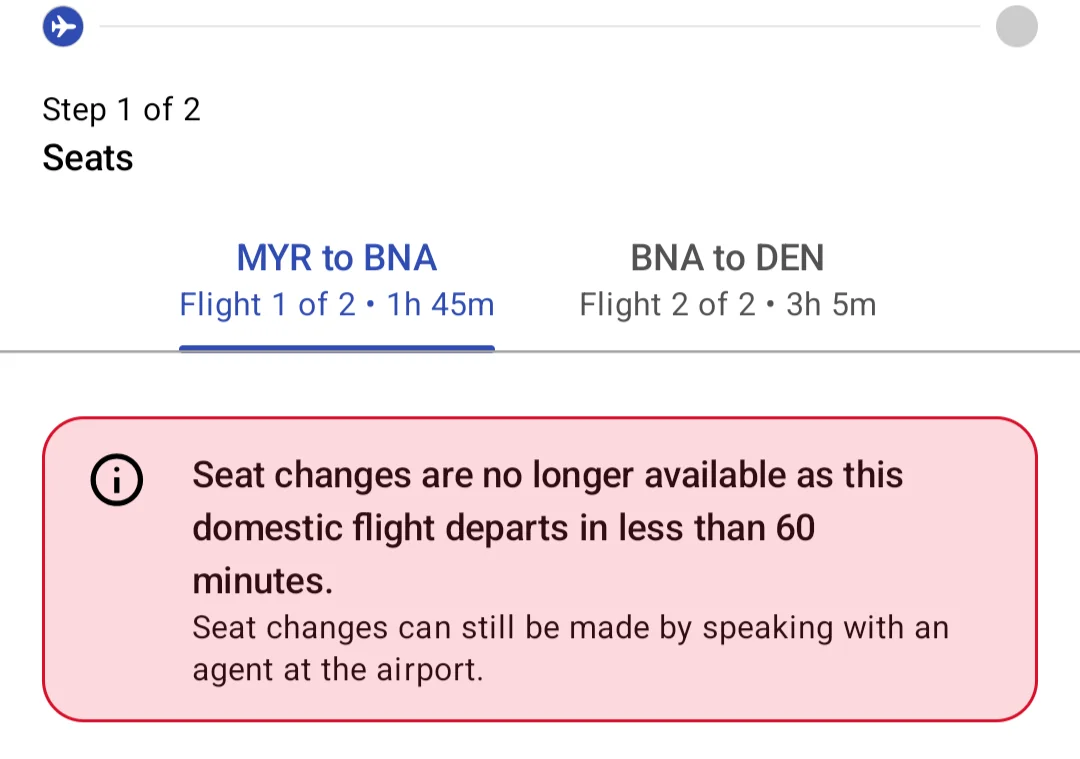1080x759 pixels.
Task: Select the MYR to BNA tab
Action: [336, 258]
